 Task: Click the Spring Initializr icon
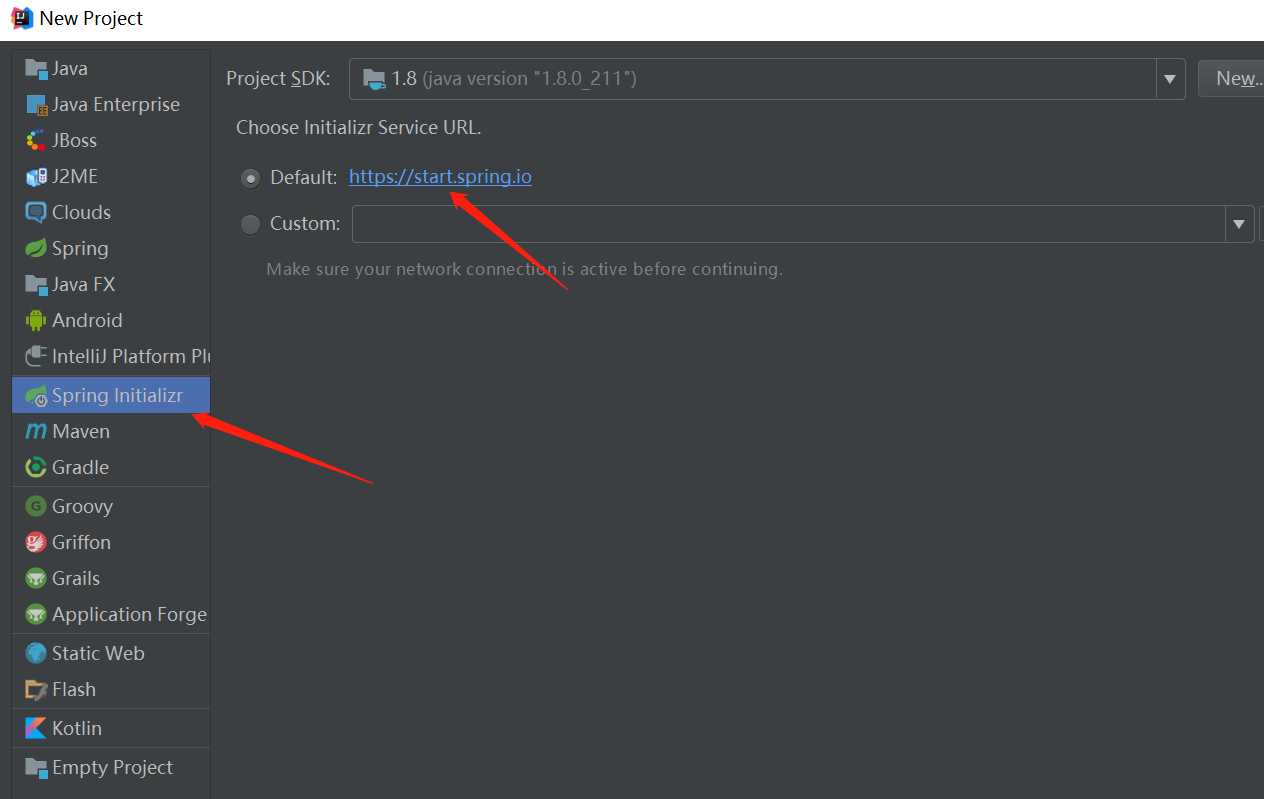tap(36, 396)
